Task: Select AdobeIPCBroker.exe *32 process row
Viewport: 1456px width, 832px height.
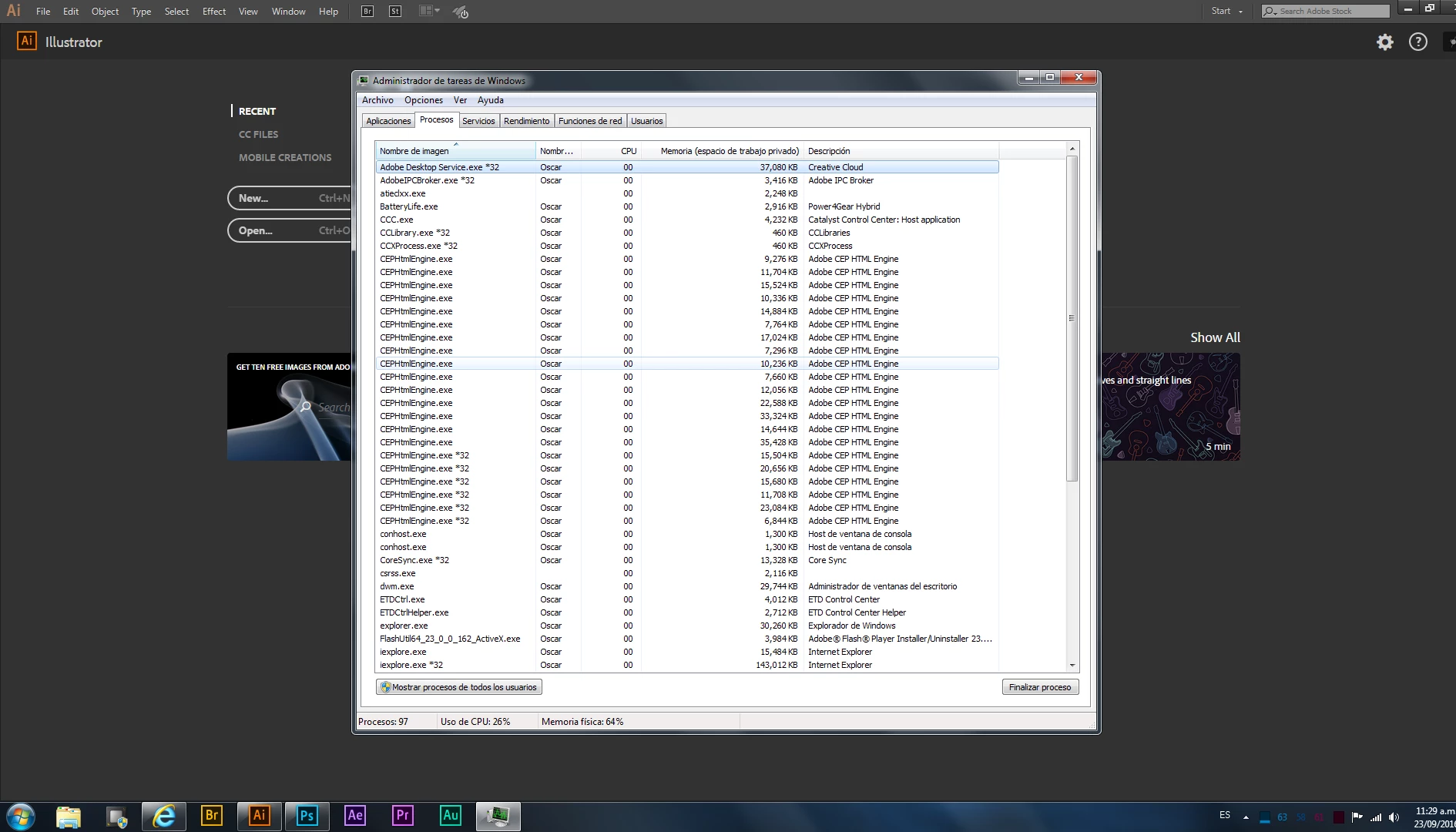Action: (x=687, y=180)
